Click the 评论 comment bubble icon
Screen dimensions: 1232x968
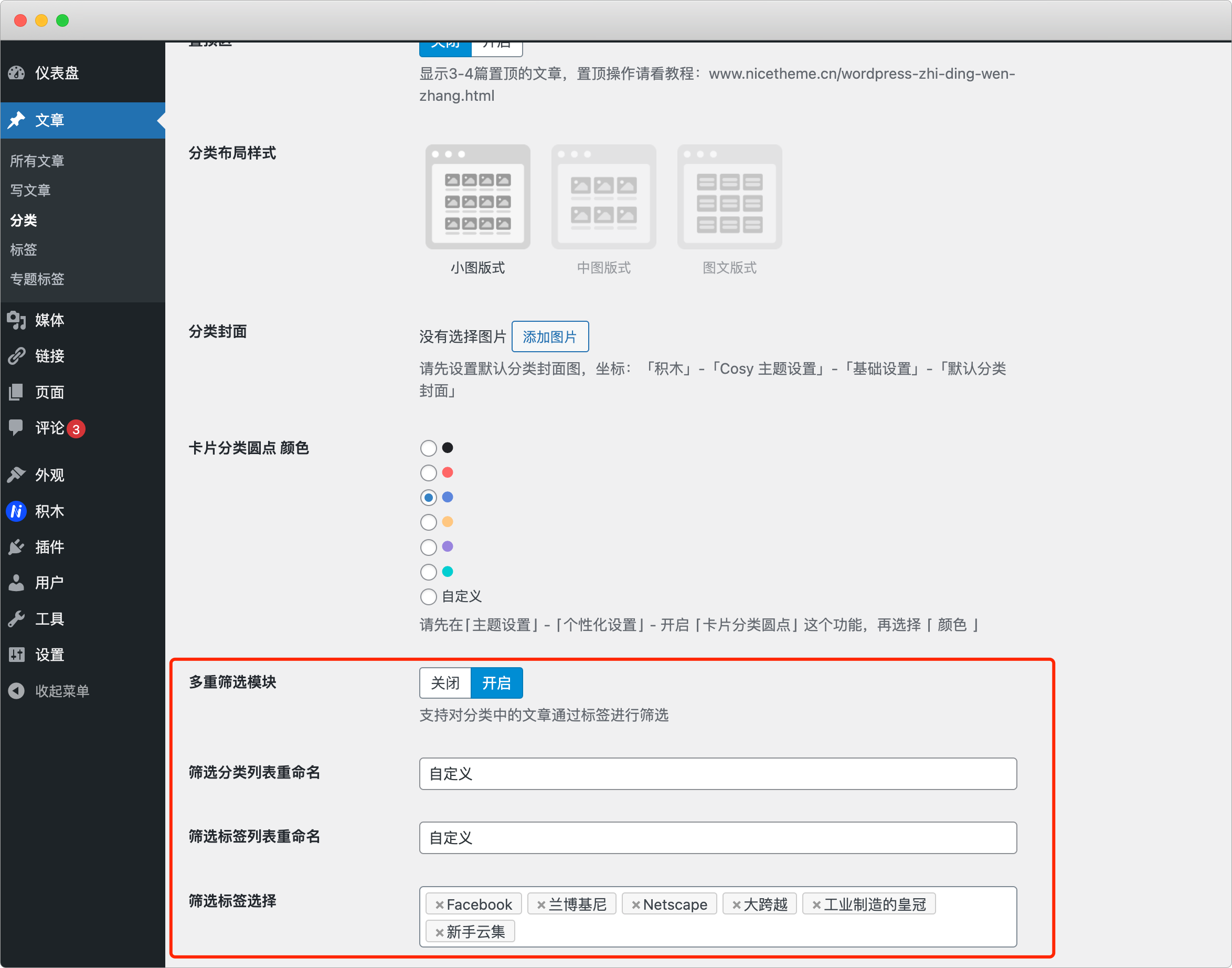16,428
